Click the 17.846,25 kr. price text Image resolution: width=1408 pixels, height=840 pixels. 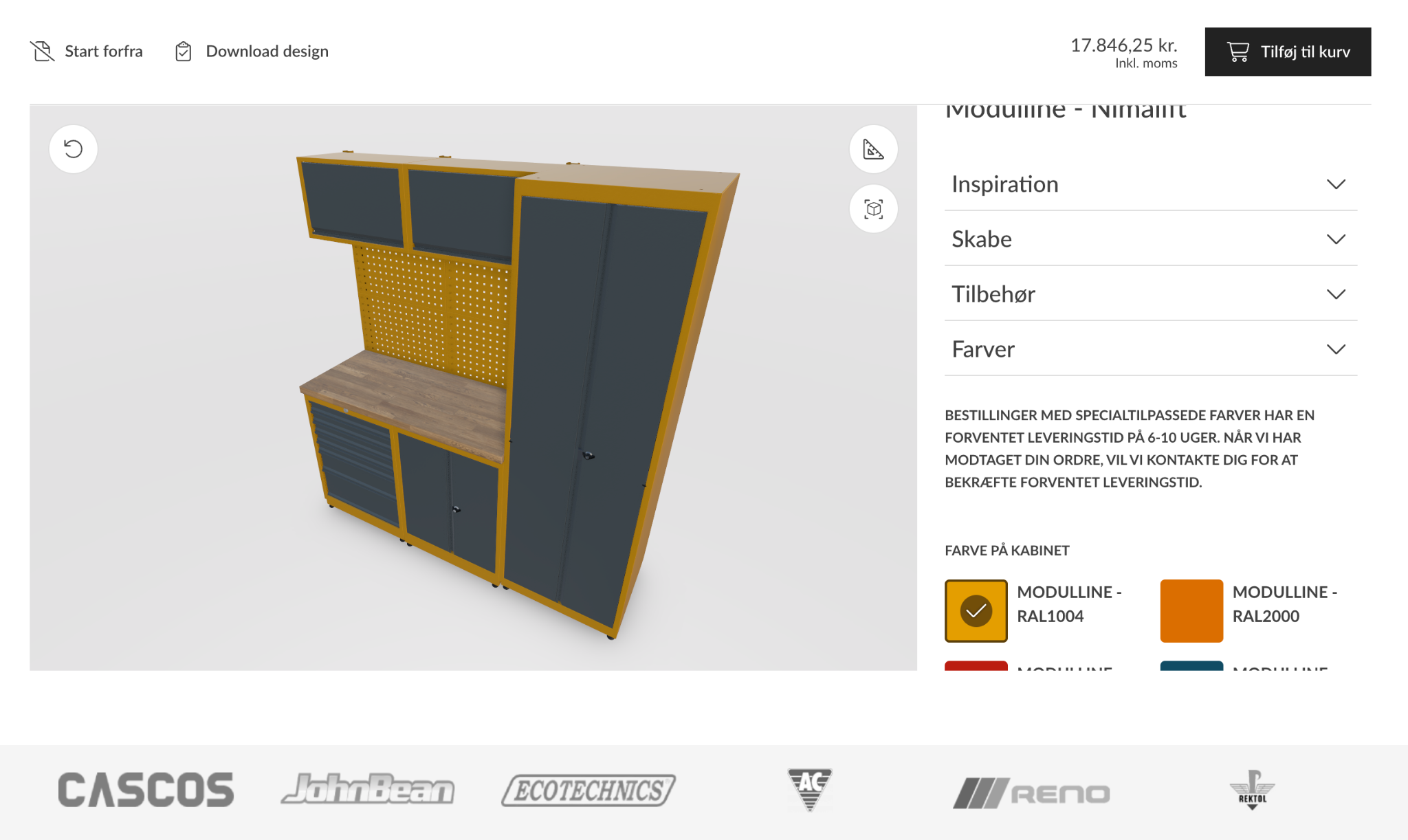(x=1123, y=45)
